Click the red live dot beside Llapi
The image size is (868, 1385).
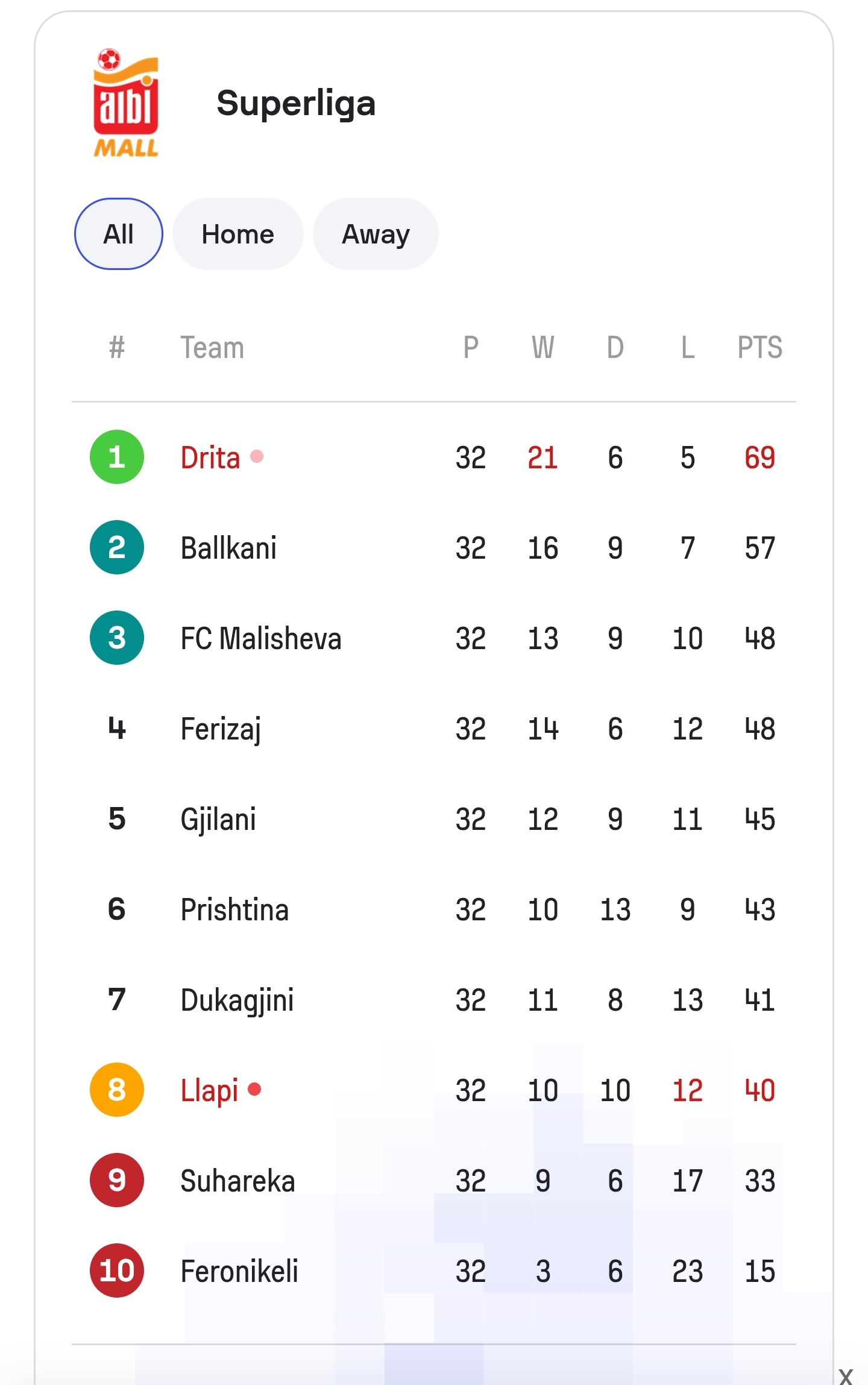coord(254,1089)
